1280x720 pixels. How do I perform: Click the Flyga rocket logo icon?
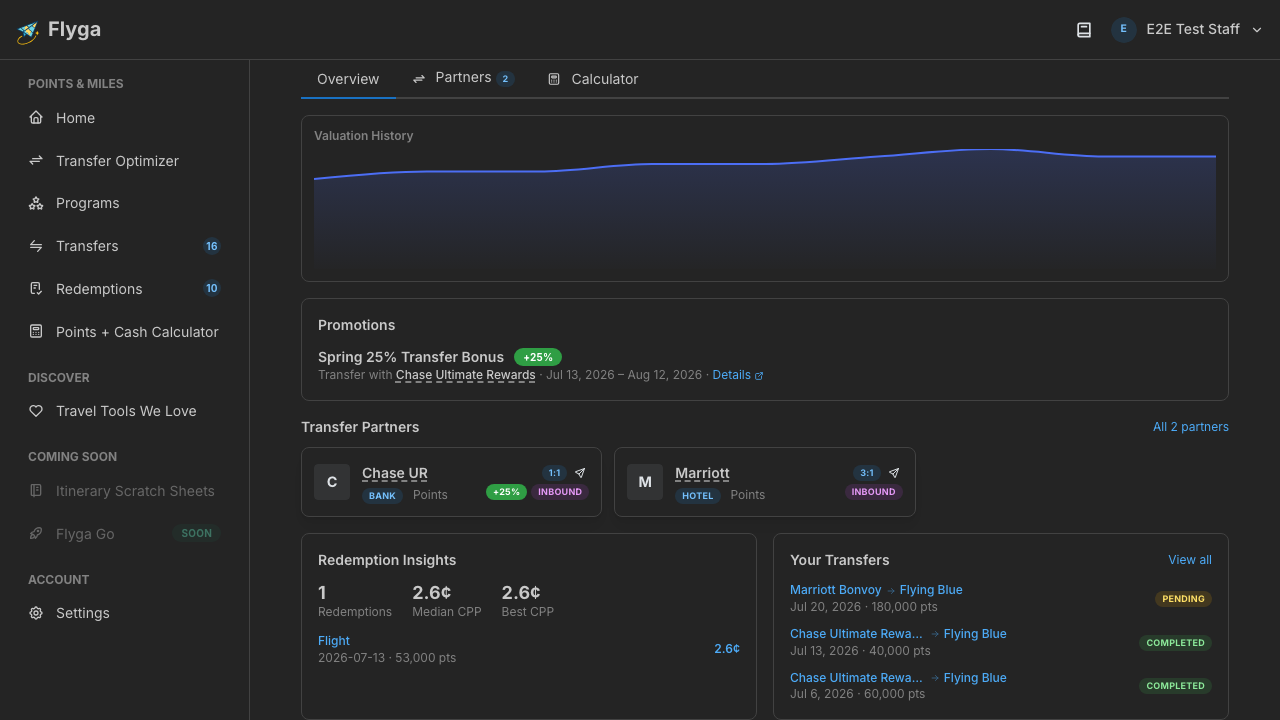click(x=27, y=32)
